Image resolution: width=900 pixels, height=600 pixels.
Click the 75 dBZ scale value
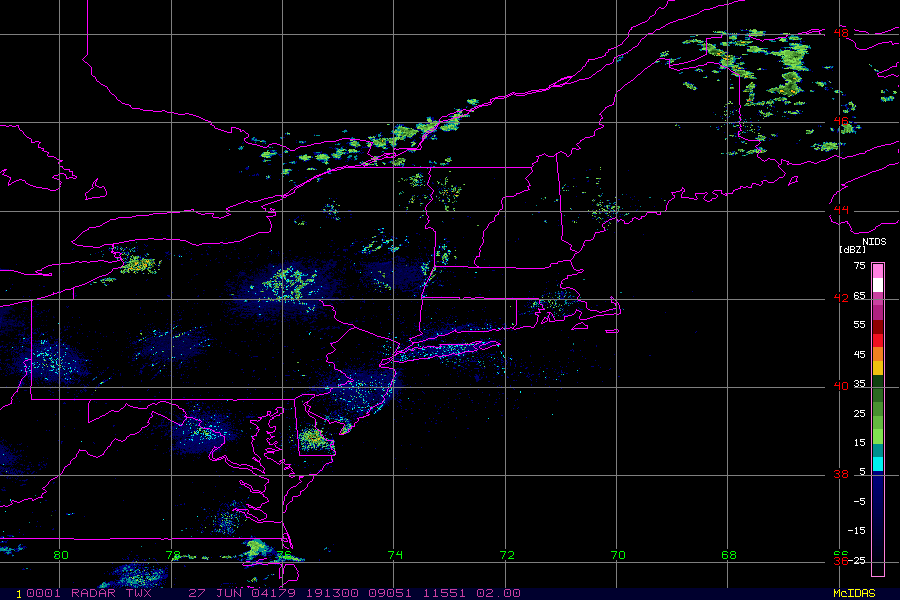click(x=859, y=266)
